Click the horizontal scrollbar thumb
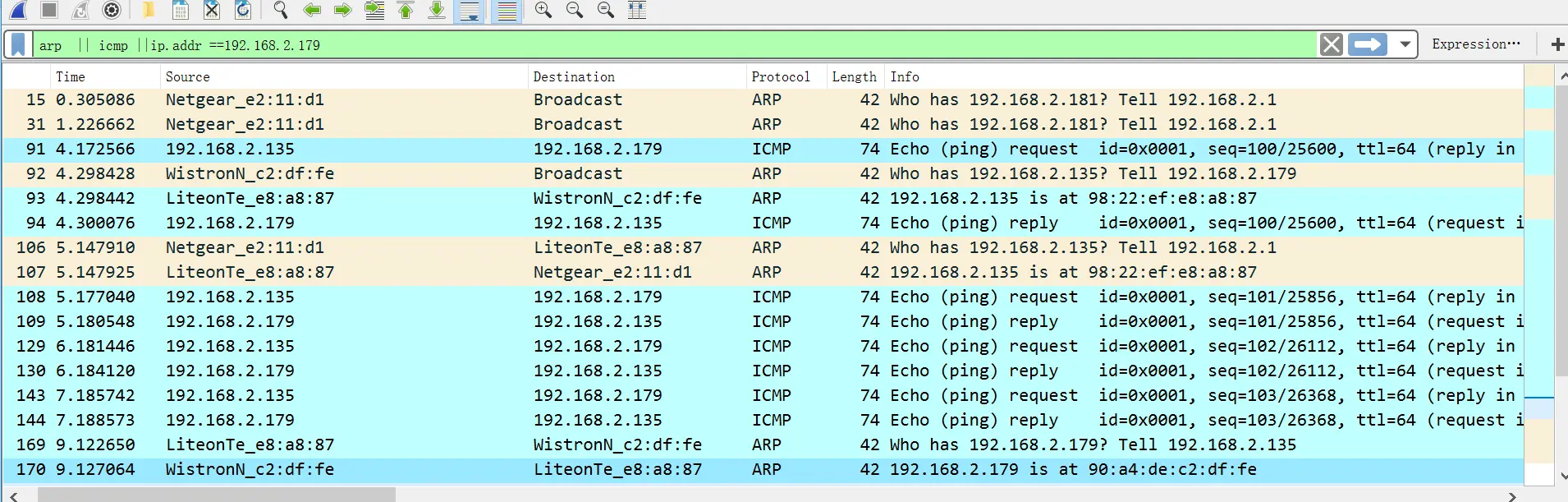The height and width of the screenshot is (502, 1568). [217, 495]
